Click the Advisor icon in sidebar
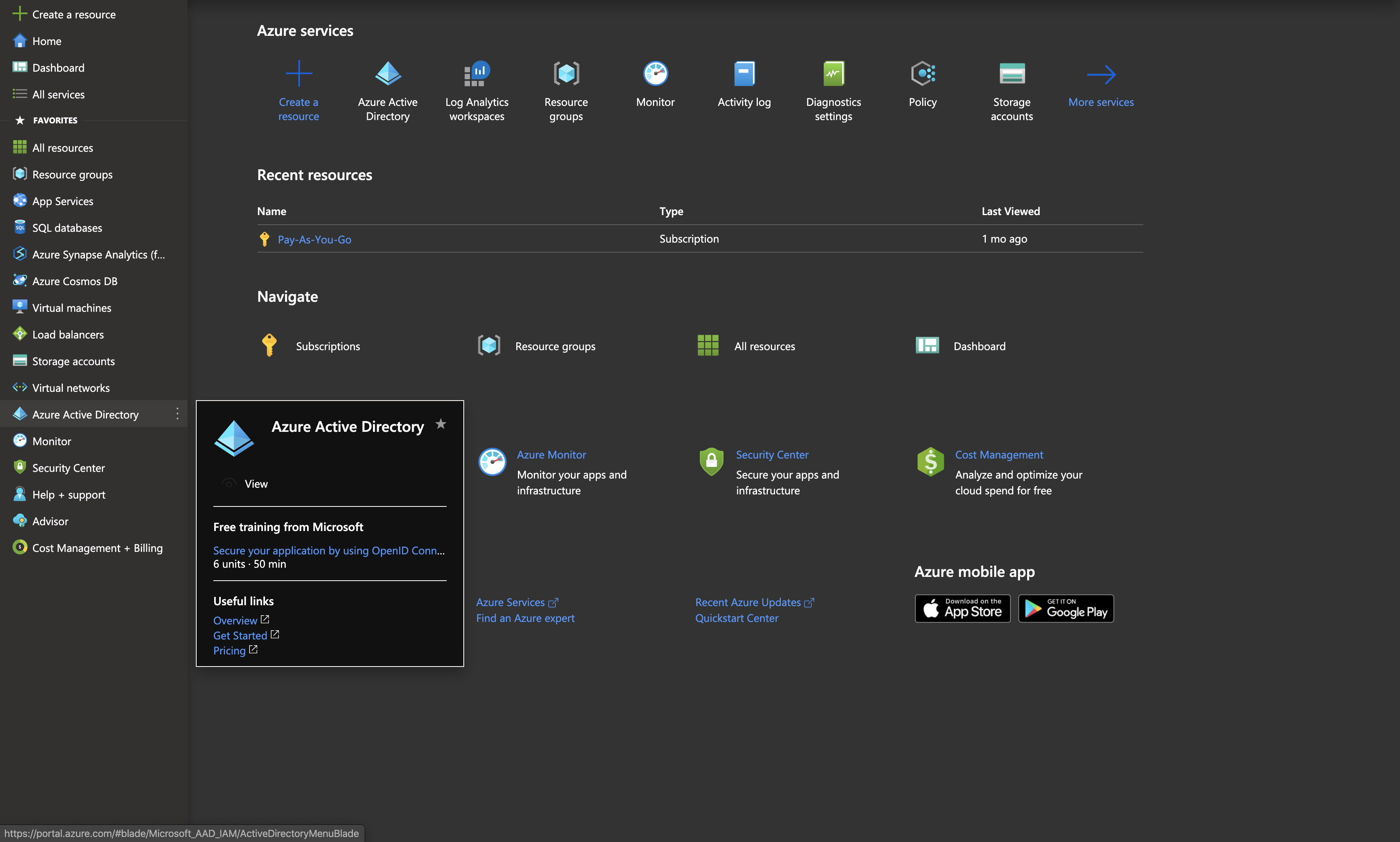Viewport: 1400px width, 842px height. point(20,521)
